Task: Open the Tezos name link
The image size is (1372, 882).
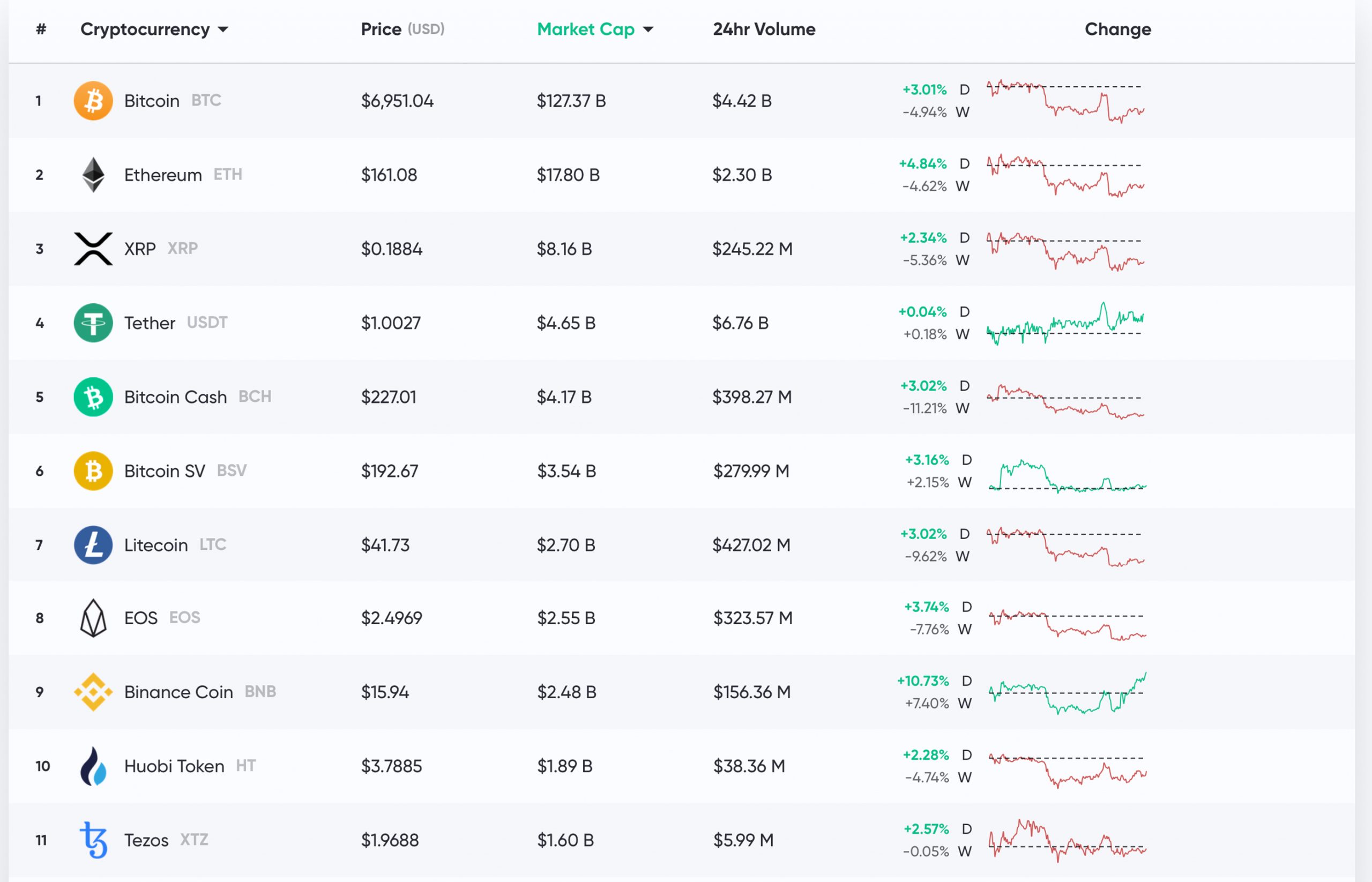Action: click(146, 840)
